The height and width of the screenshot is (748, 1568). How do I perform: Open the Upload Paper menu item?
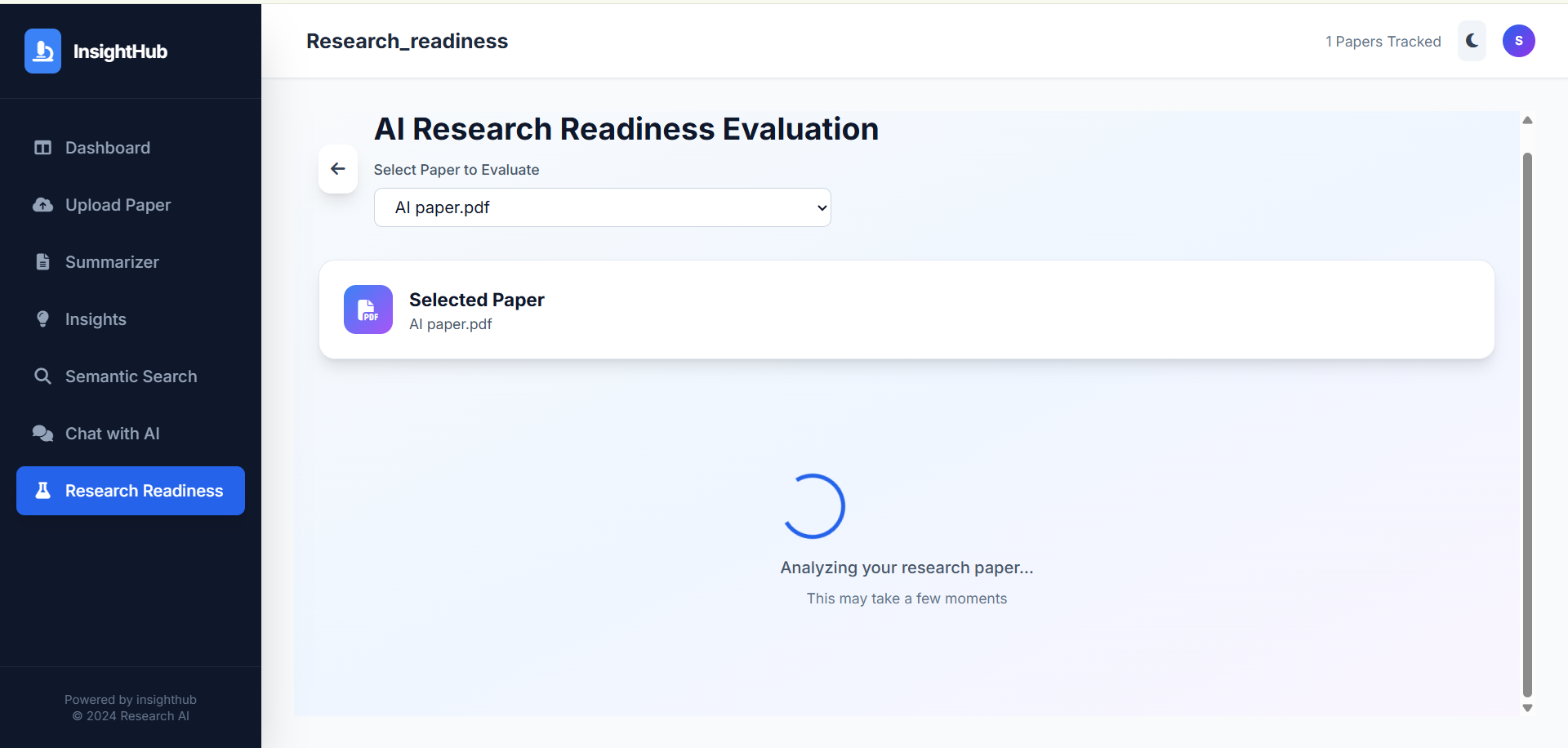(x=131, y=205)
